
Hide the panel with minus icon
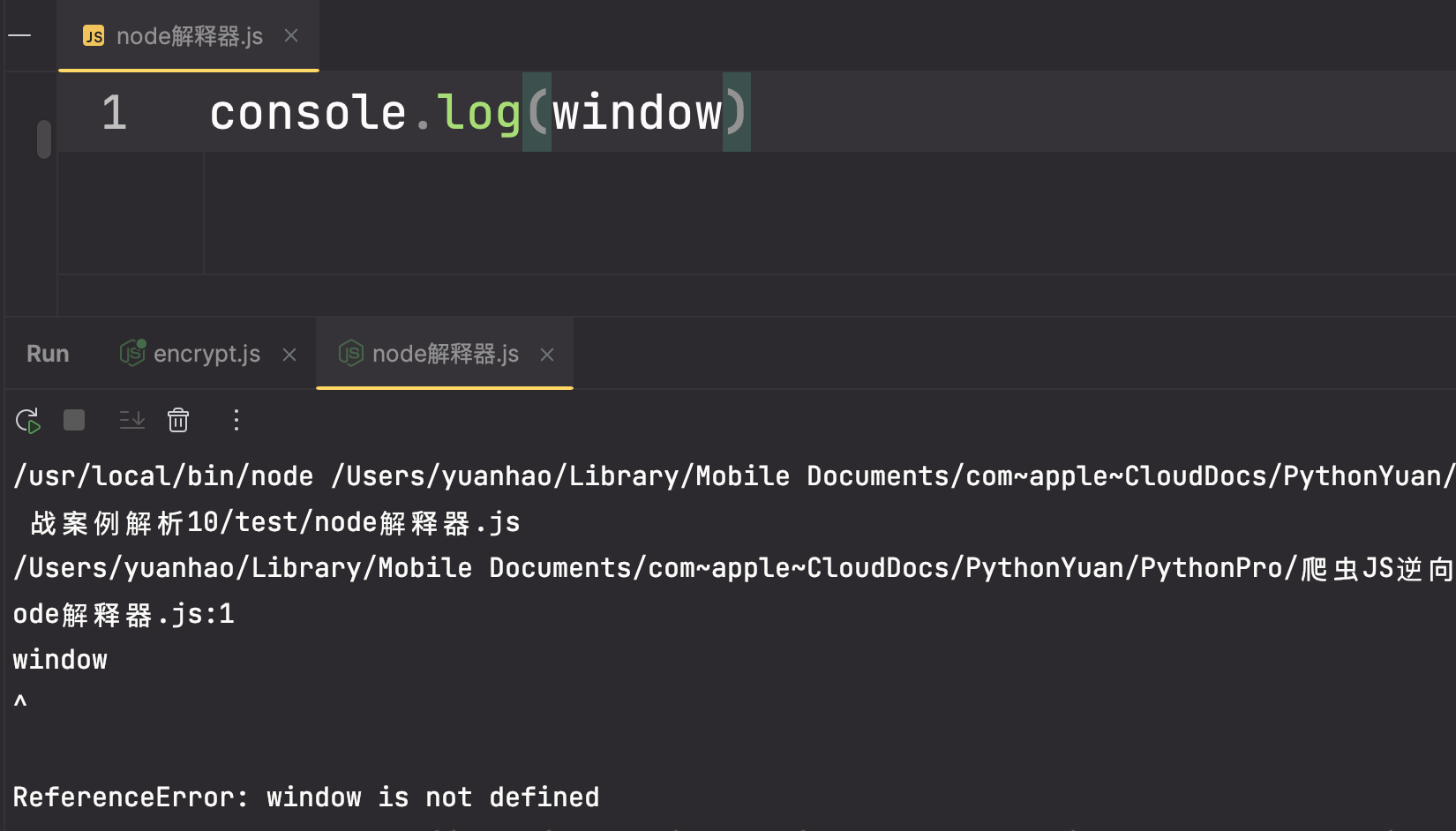pyautogui.click(x=19, y=35)
